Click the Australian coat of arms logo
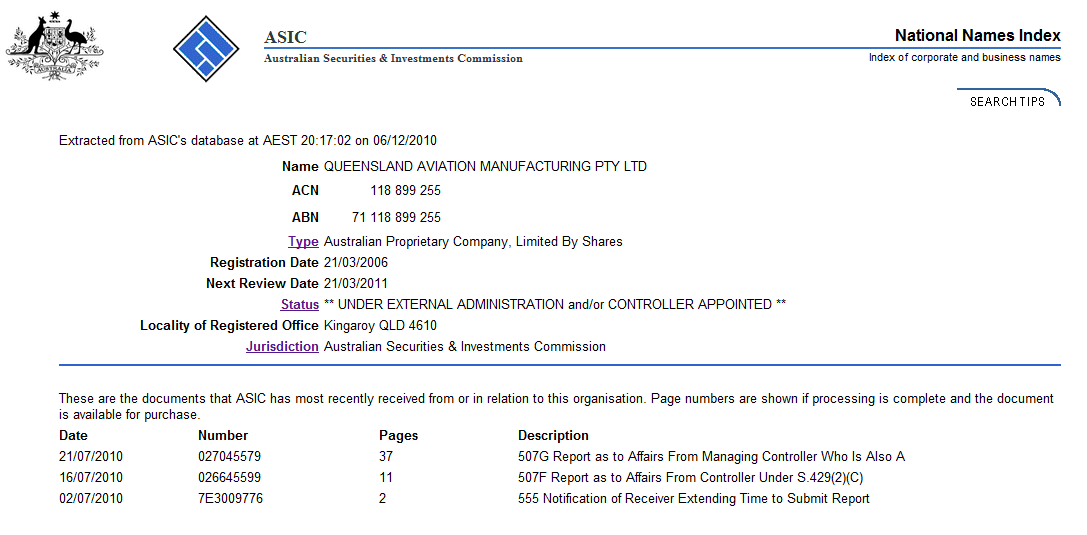The height and width of the screenshot is (535, 1087). click(x=55, y=46)
